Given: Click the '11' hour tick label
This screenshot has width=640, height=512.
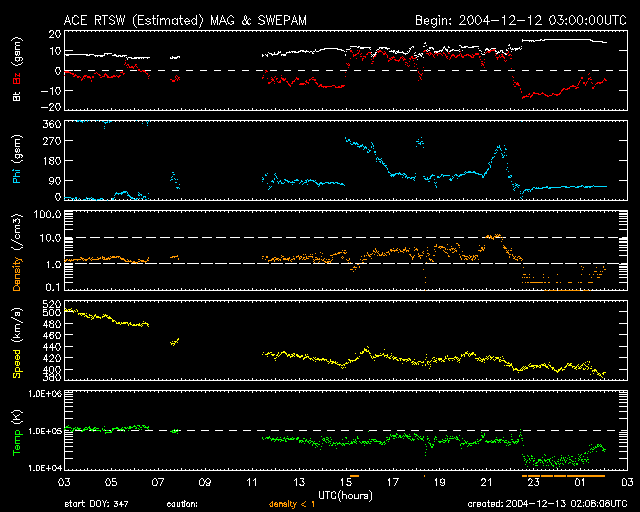Looking at the screenshot, I should point(252,483).
